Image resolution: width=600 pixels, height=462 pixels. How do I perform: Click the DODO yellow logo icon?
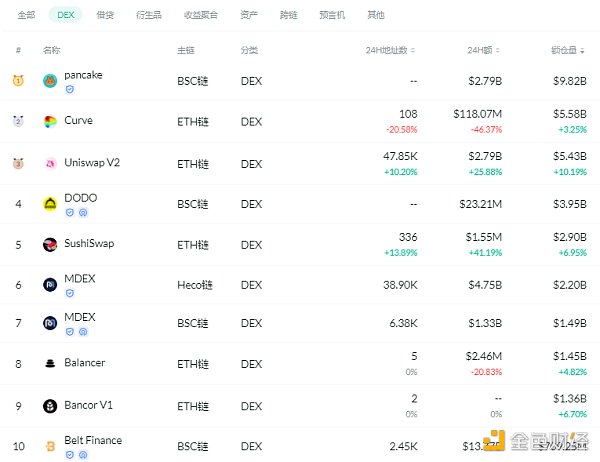(50, 204)
